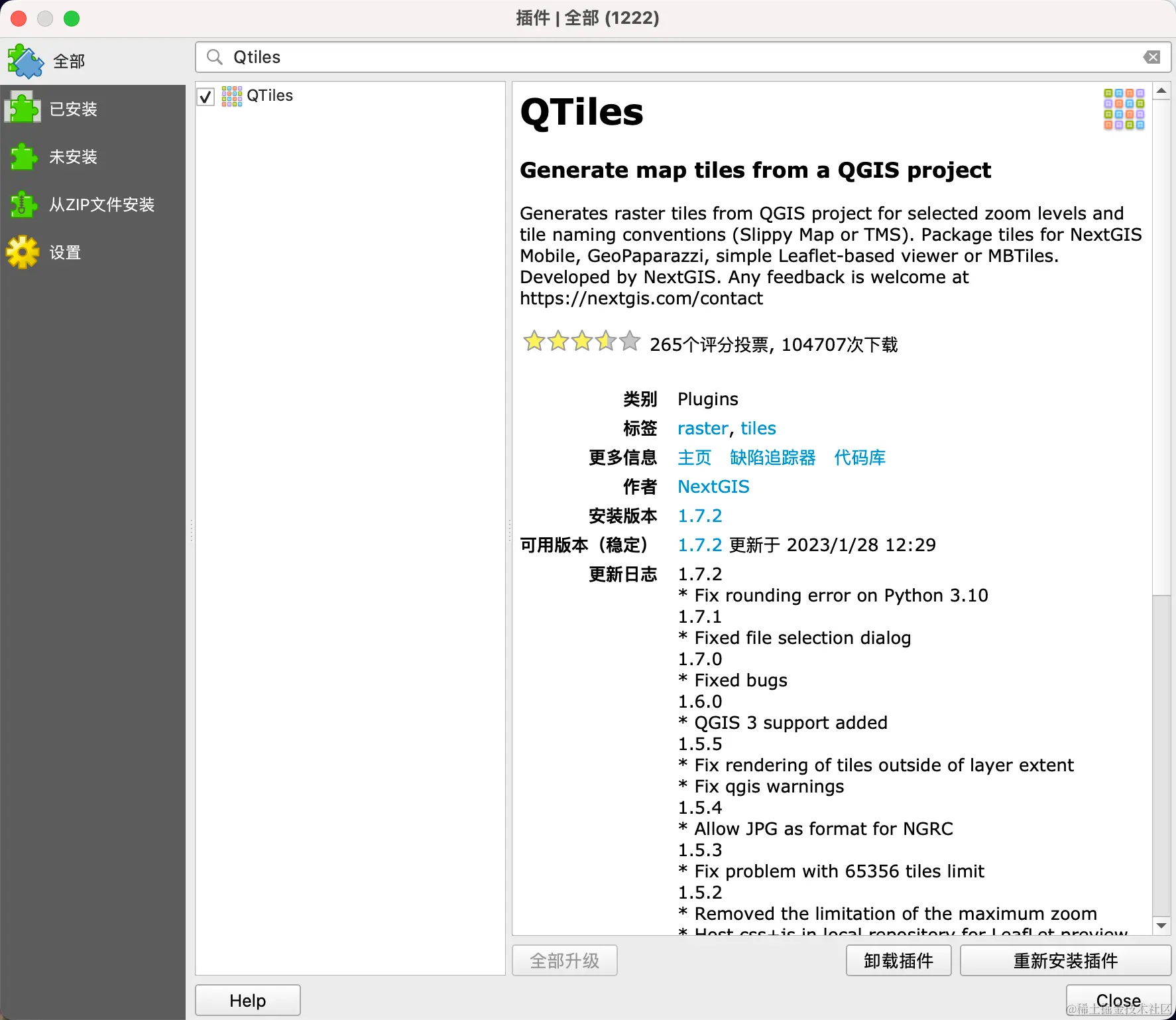Open the 从ZIP文件安装 tab
The height and width of the screenshot is (1020, 1176).
[93, 204]
